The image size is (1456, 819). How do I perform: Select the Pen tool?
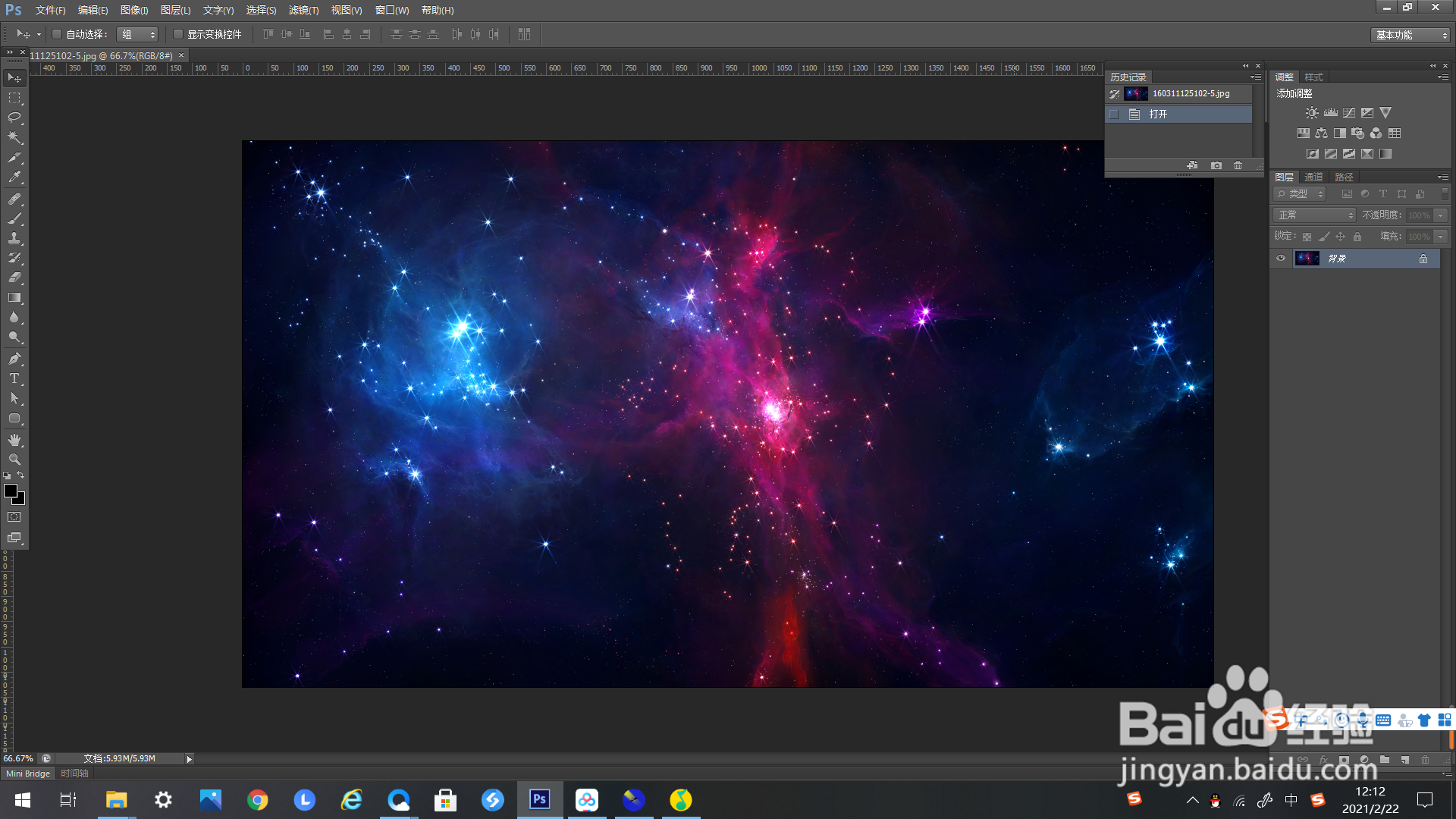point(14,359)
